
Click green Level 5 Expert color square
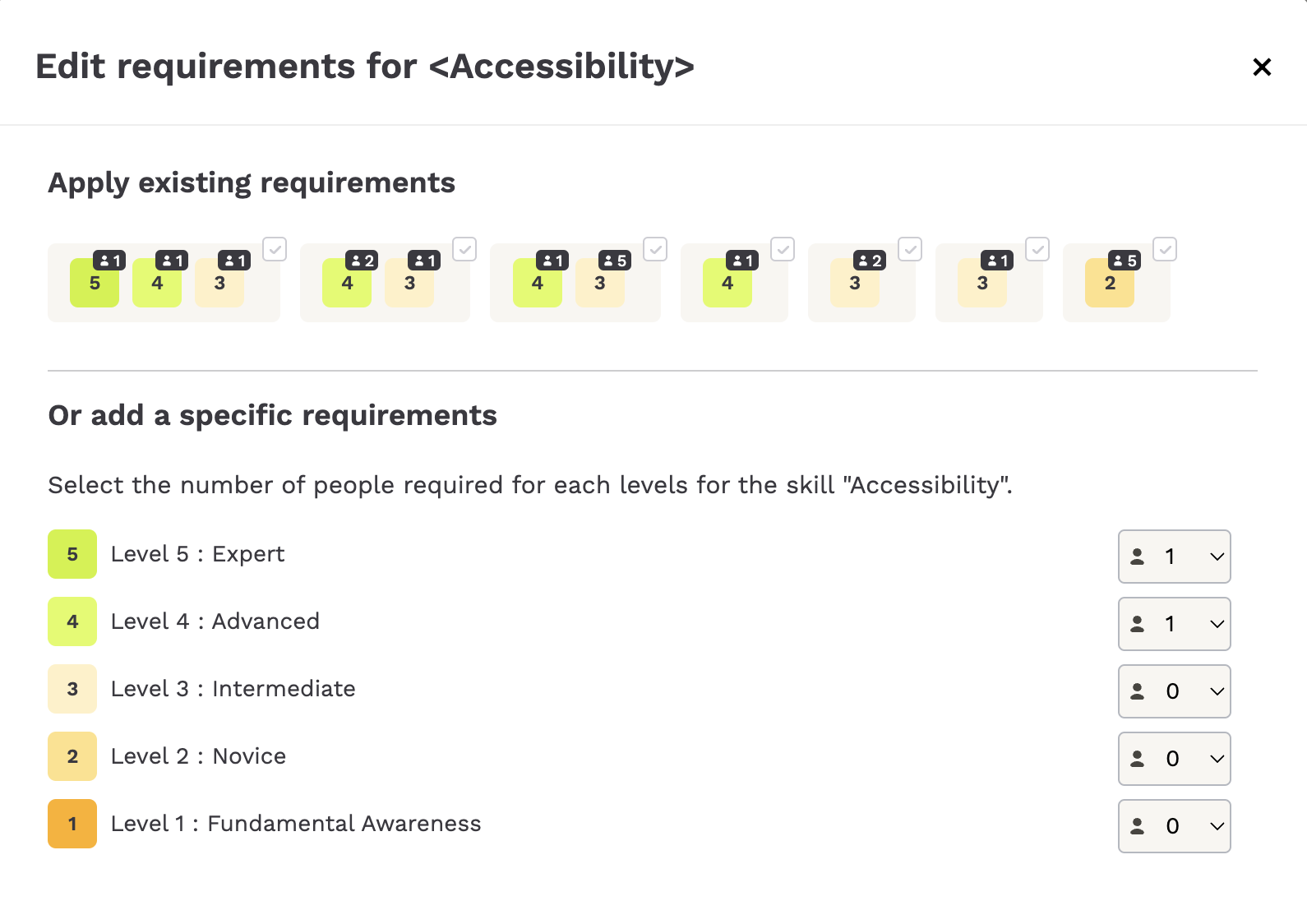click(x=72, y=554)
